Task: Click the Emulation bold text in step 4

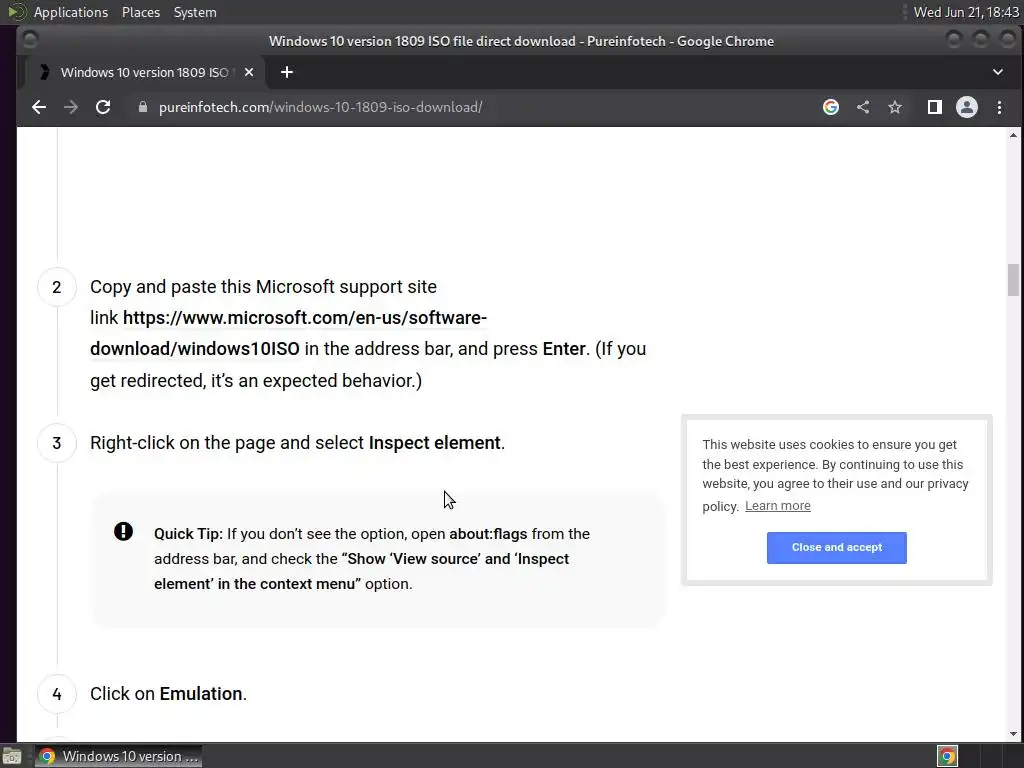Action: click(200, 694)
